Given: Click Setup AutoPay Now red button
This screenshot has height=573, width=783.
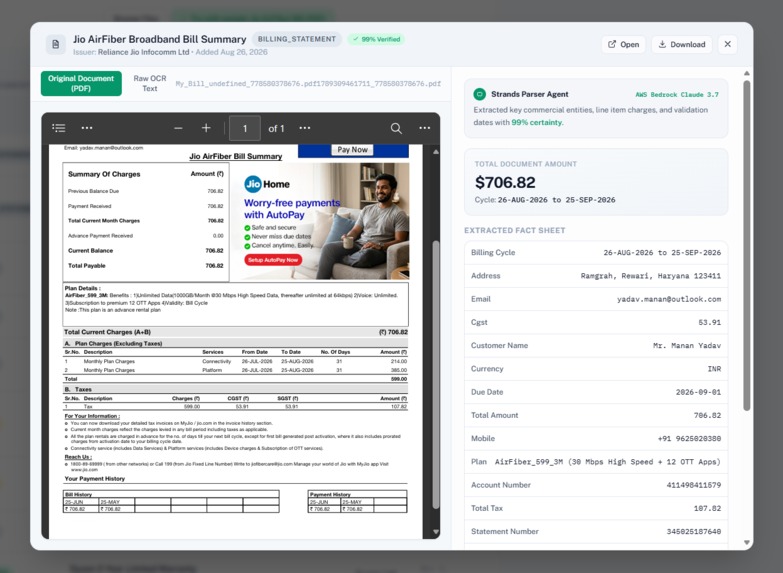Looking at the screenshot, I should click(273, 260).
